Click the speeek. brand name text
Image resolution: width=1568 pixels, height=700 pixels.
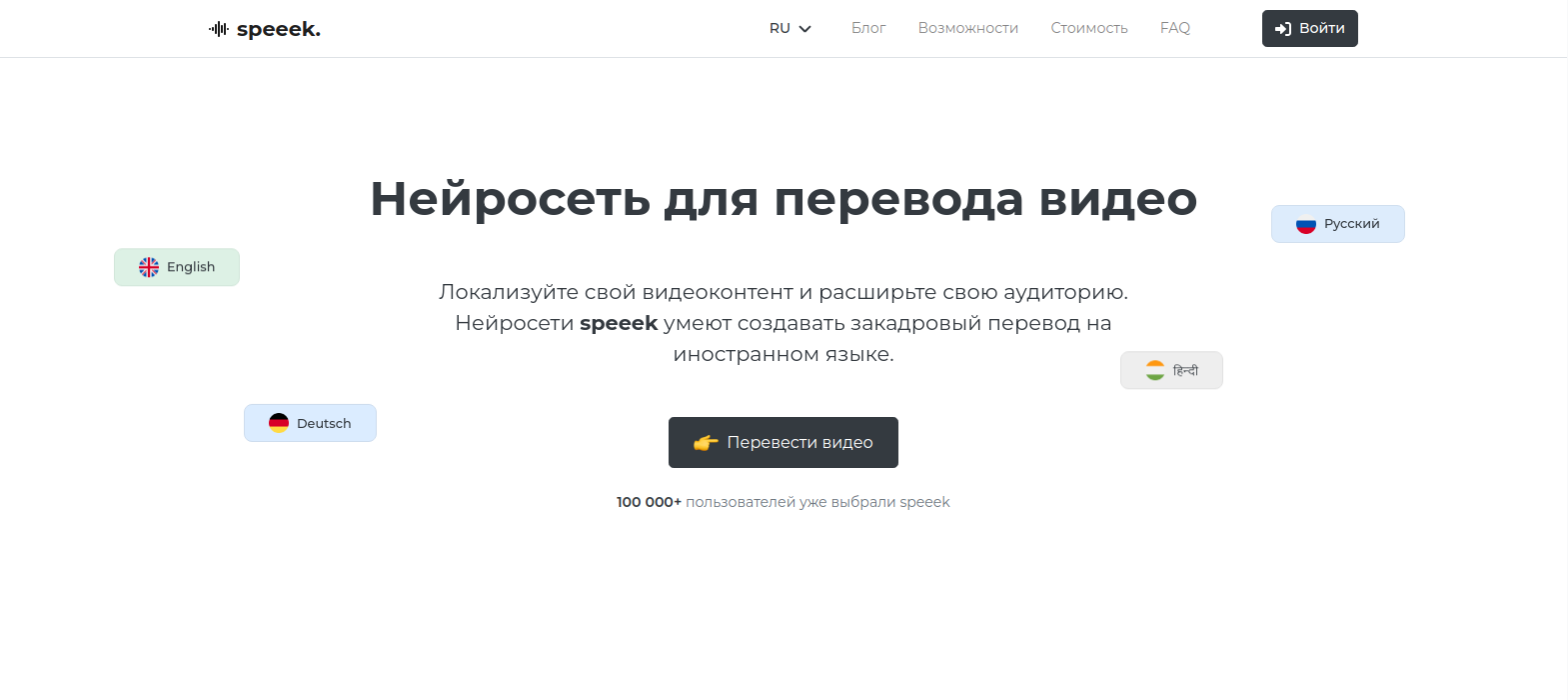coord(279,29)
